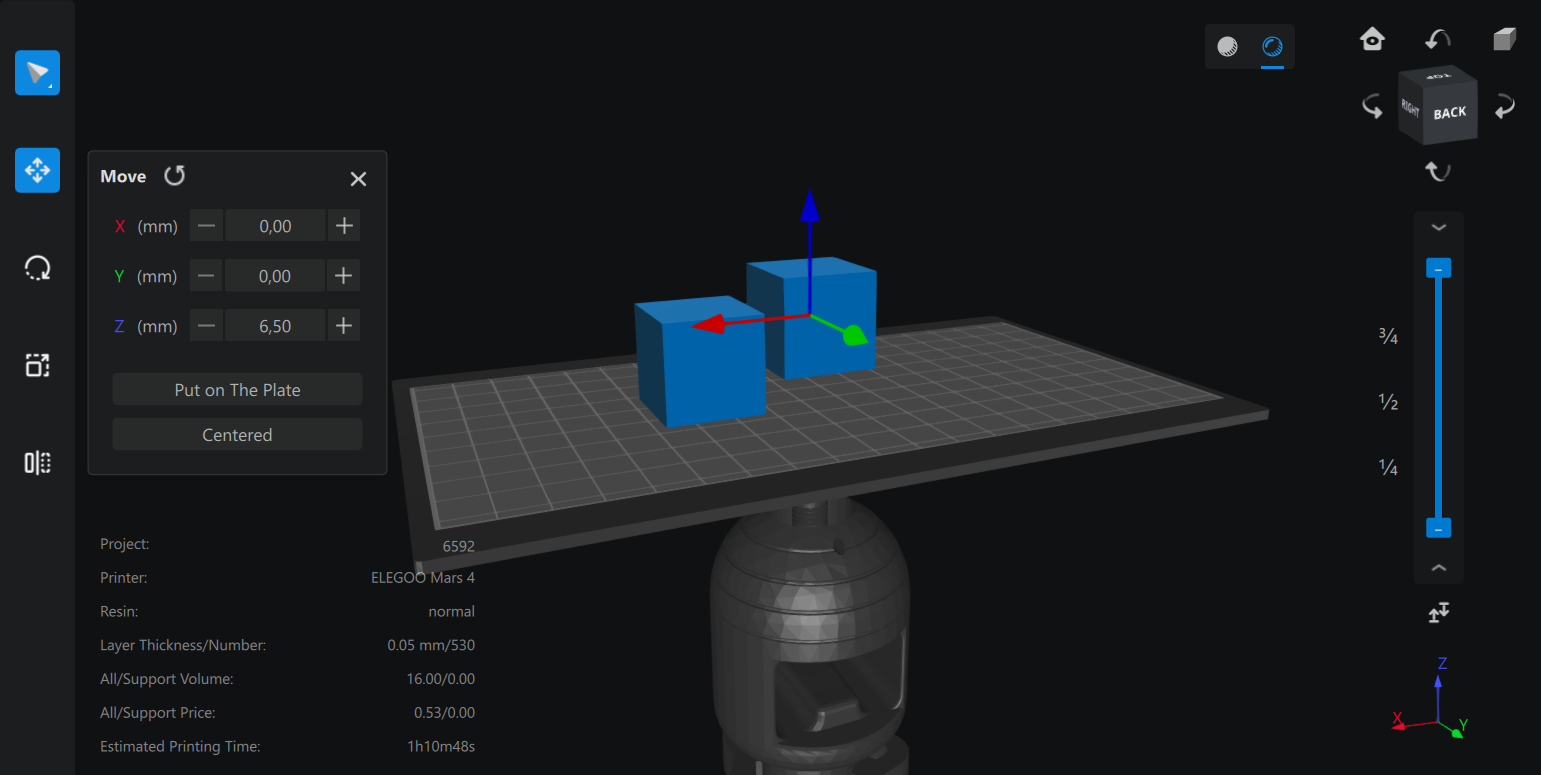The image size is (1541, 775).
Task: Reset move values with the refresh icon
Action: [x=175, y=176]
